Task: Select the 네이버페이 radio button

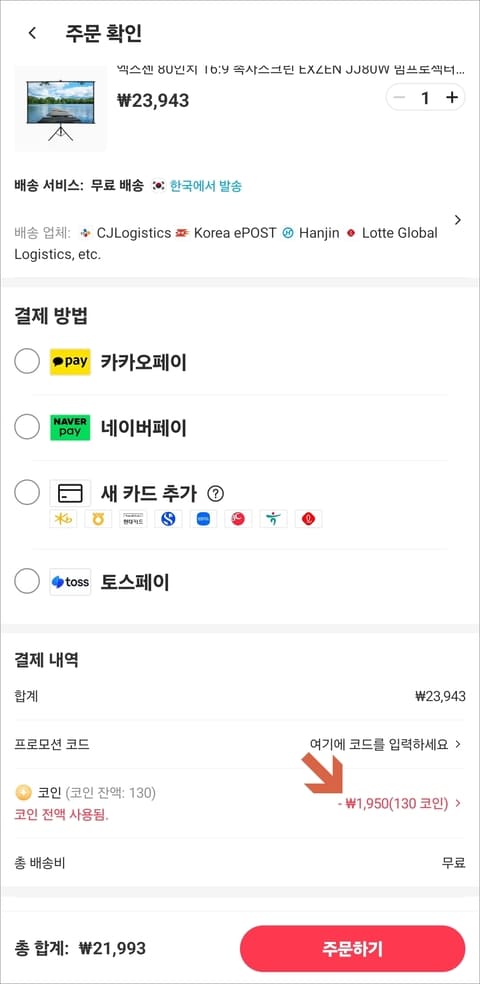Action: [27, 427]
